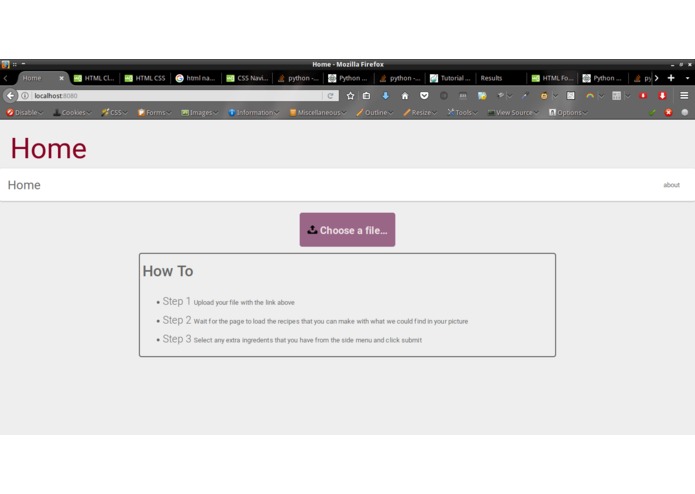Expand the Tools dropdown
This screenshot has width=695, height=494.
click(x=462, y=113)
